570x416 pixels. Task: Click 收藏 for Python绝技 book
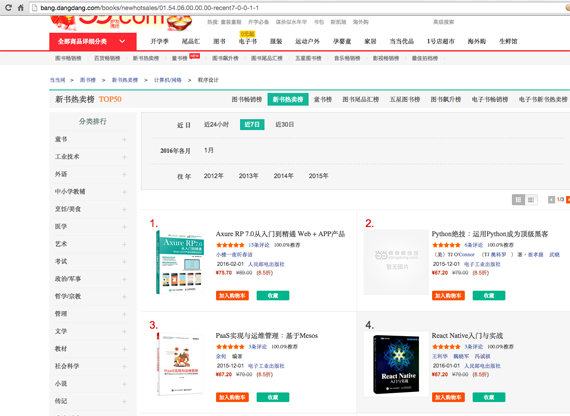pyautogui.click(x=489, y=296)
